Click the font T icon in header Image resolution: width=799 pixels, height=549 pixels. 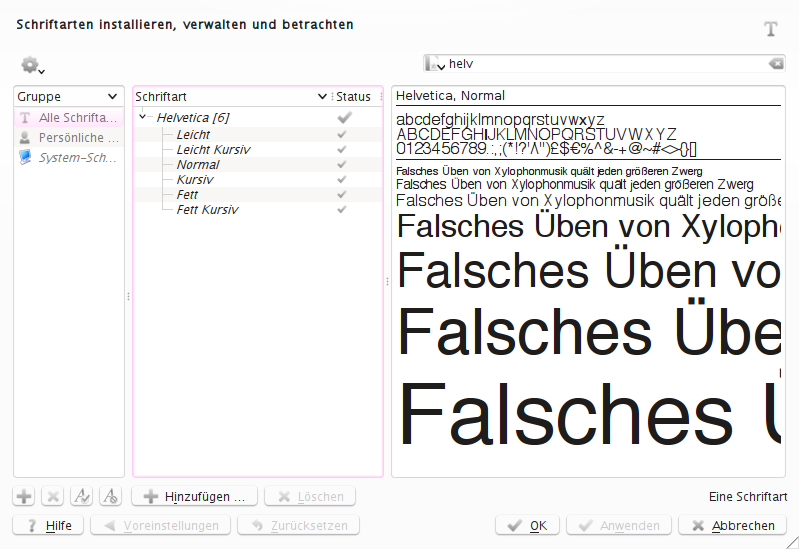(771, 29)
